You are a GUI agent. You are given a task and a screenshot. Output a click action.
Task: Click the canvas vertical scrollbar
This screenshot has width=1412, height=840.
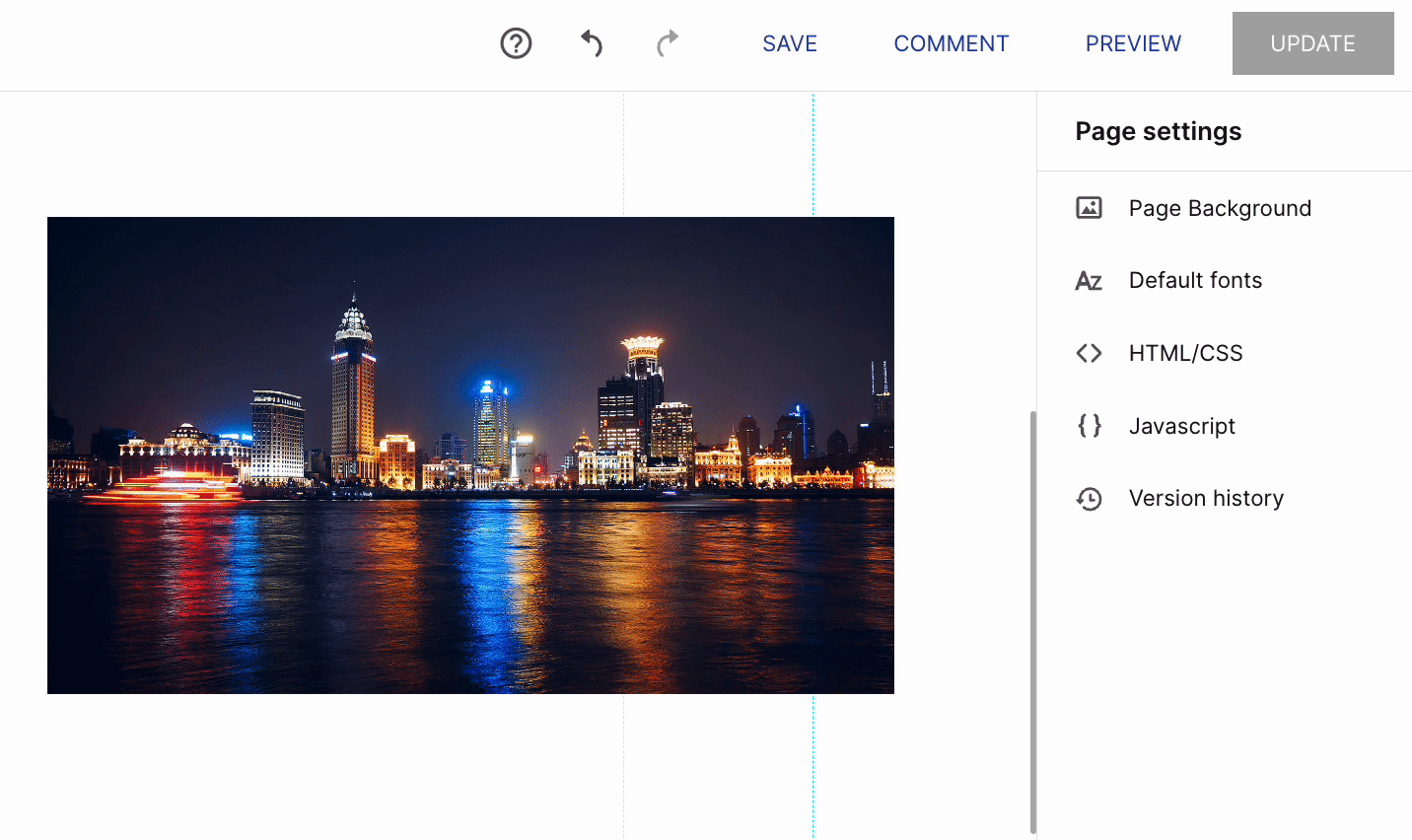tap(1032, 622)
